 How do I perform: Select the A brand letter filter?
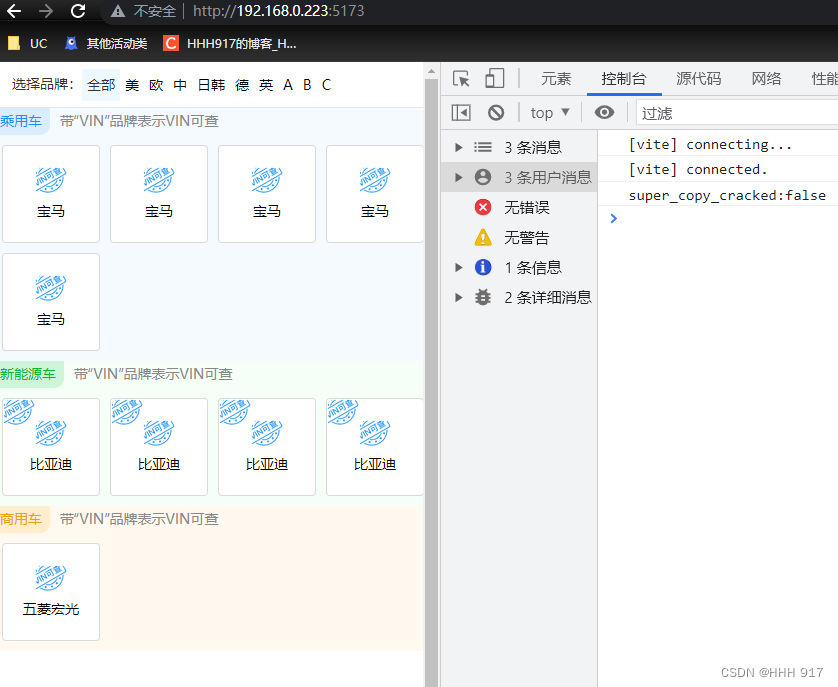[x=288, y=85]
